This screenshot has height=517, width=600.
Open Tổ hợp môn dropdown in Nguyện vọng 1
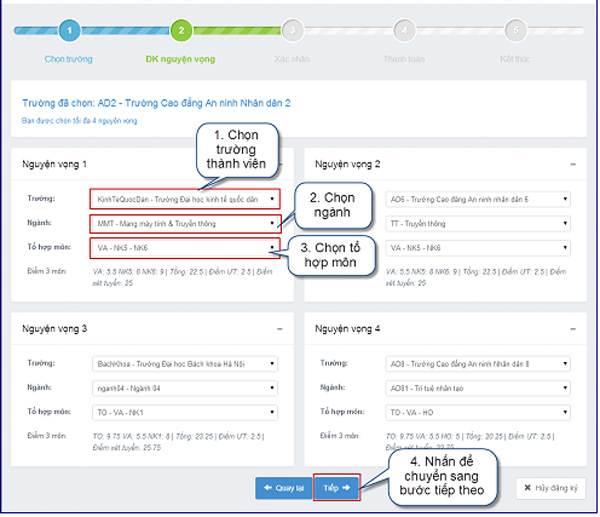pyautogui.click(x=184, y=247)
